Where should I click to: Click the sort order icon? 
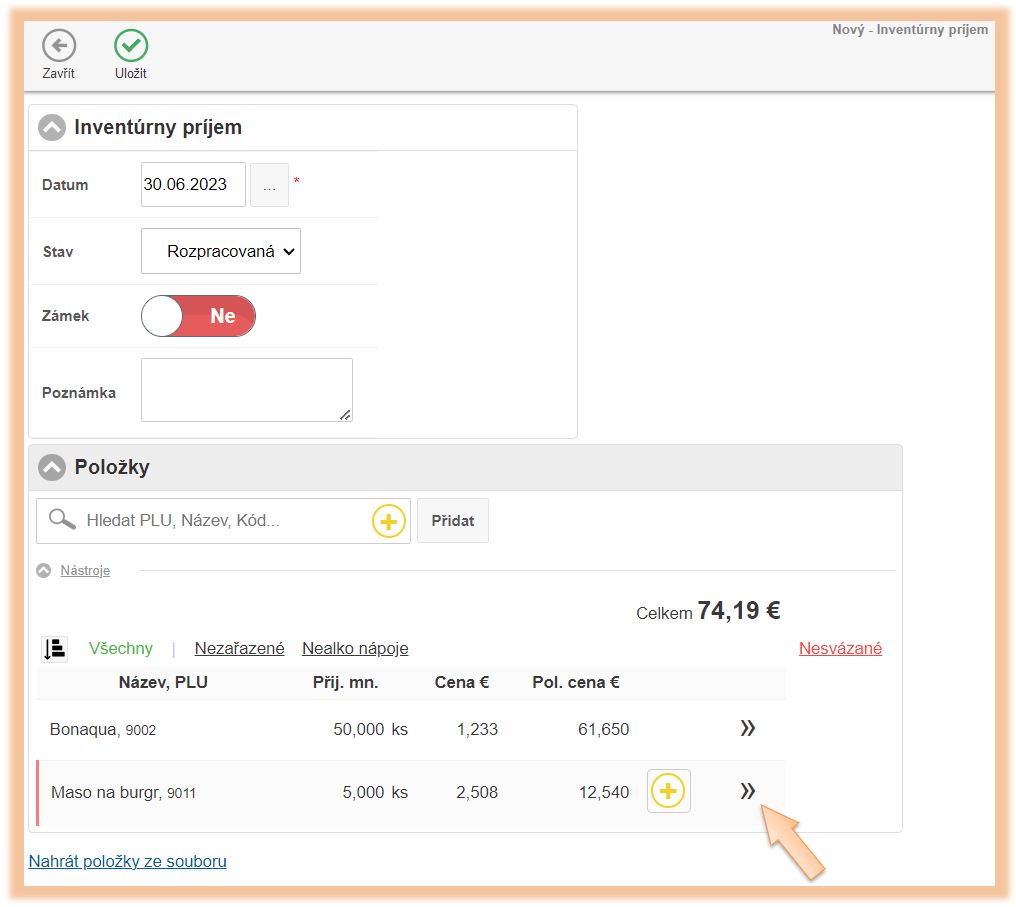[x=54, y=649]
